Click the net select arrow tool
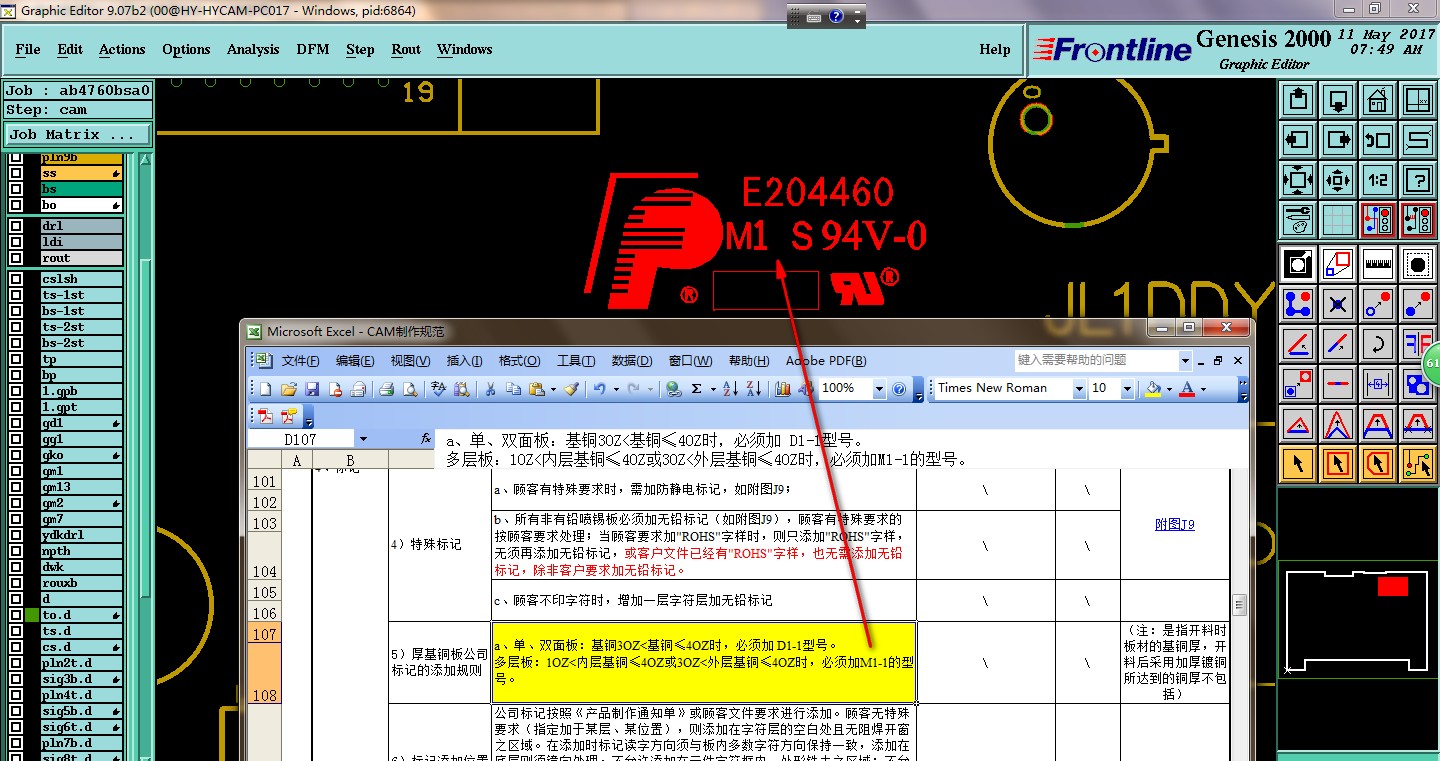Screen dimensions: 1440x761 click(x=1417, y=463)
